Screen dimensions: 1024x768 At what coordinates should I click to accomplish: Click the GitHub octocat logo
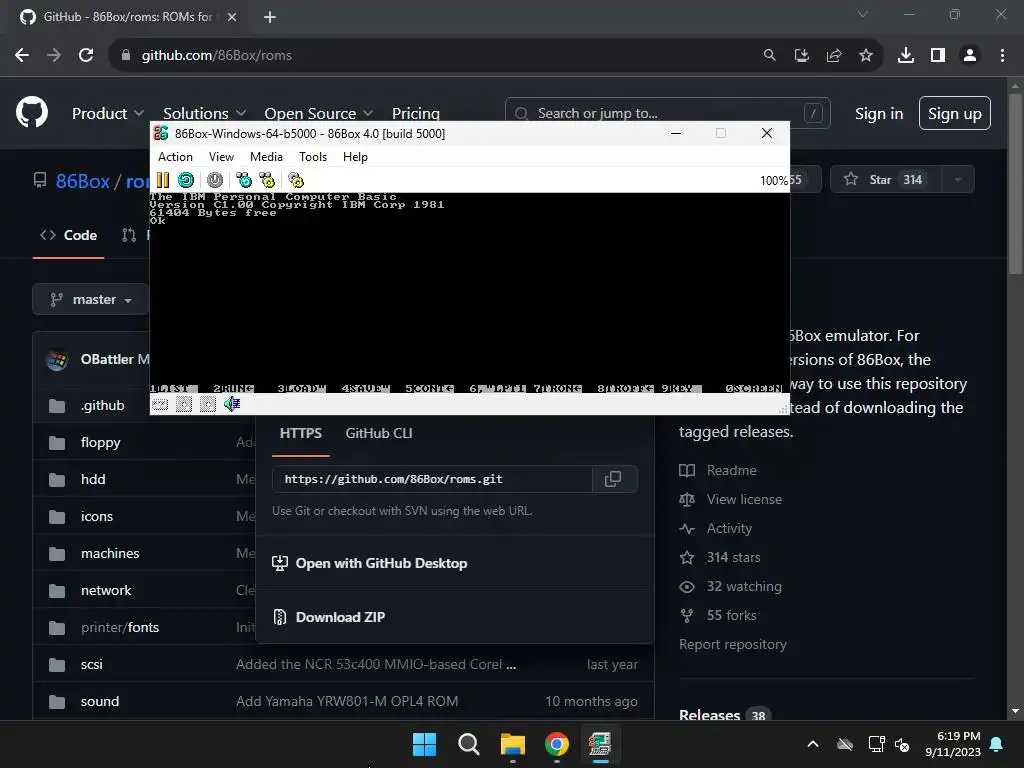pyautogui.click(x=32, y=112)
